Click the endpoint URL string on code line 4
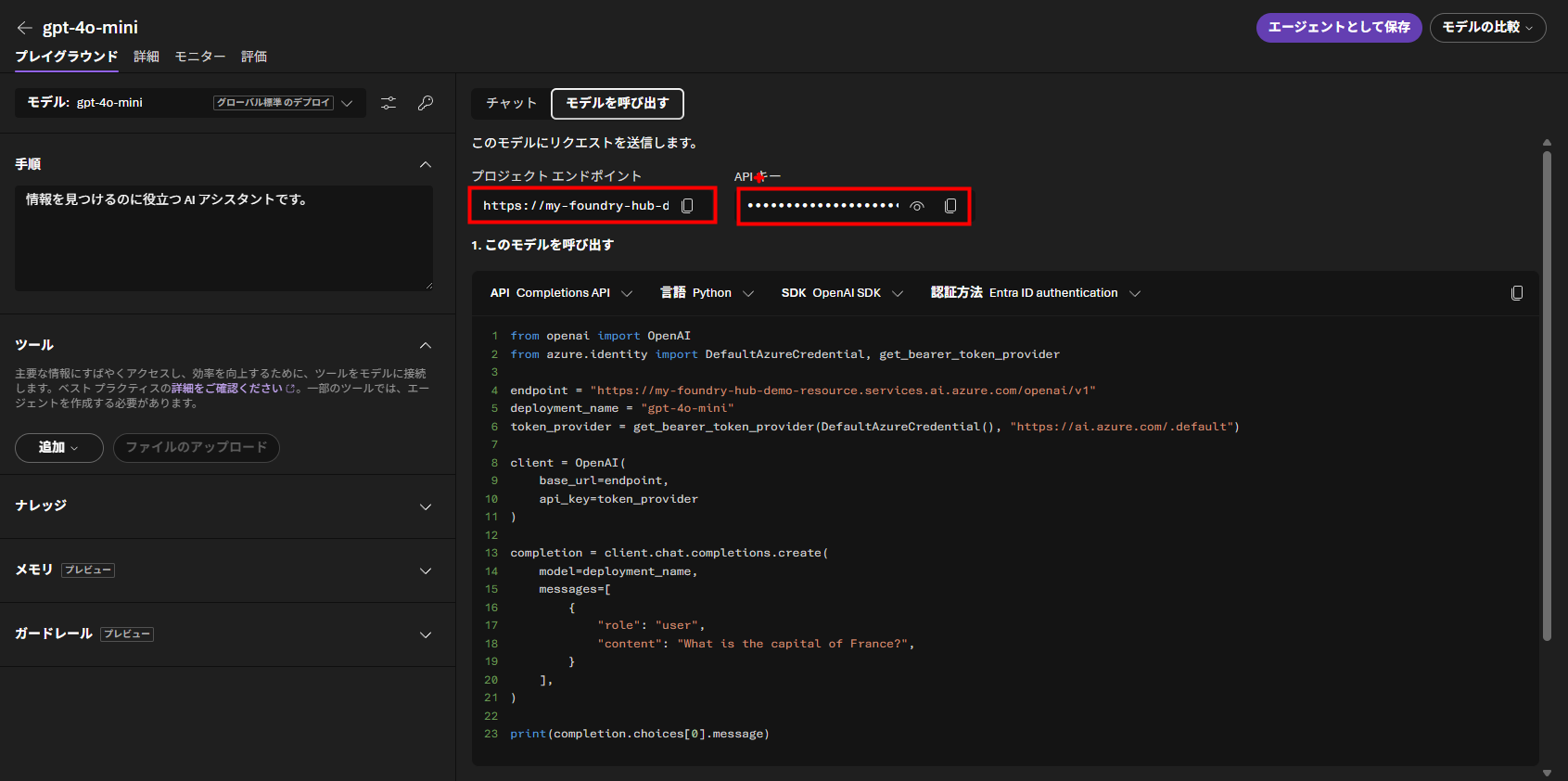Screen dimensions: 1568x781 [x=843, y=390]
